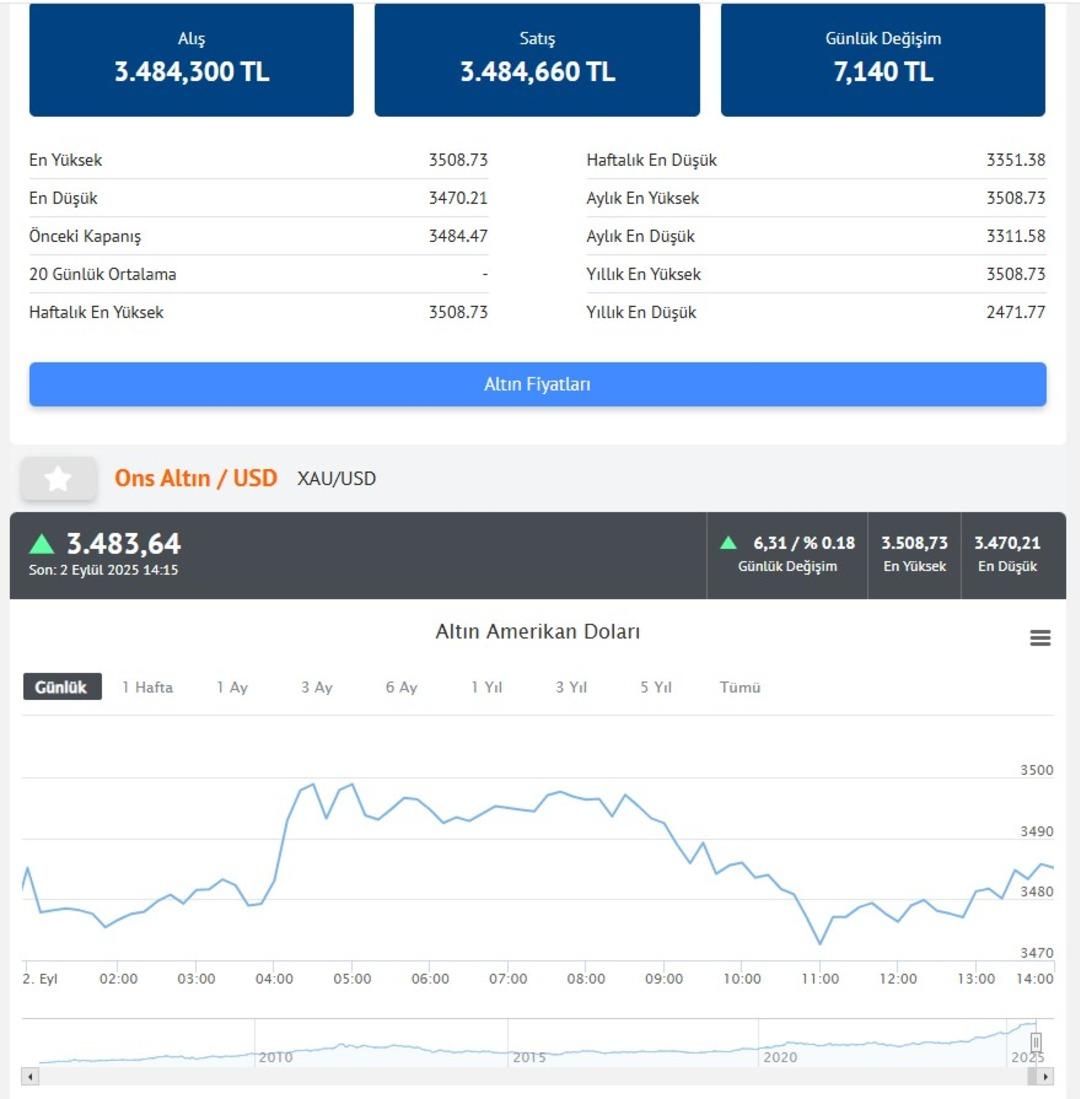Click the Son: 2 Eylül 2025 14:15 timestamp

pyautogui.click(x=104, y=570)
